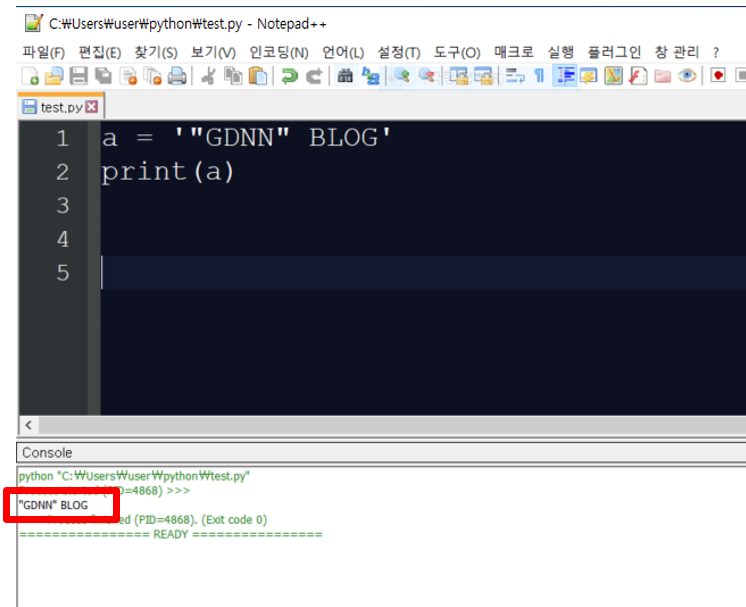Click console READY status line

(171, 534)
